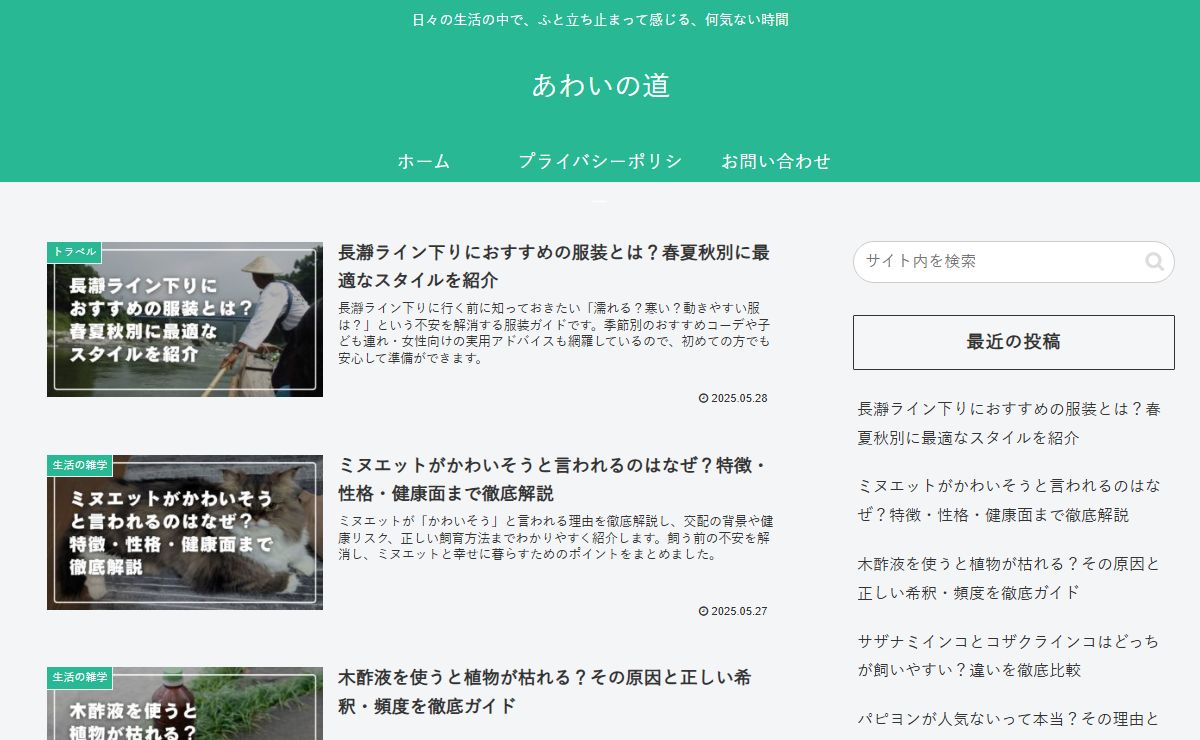Open sidebar post サザナミインコとコザクラインコ

click(x=1010, y=655)
